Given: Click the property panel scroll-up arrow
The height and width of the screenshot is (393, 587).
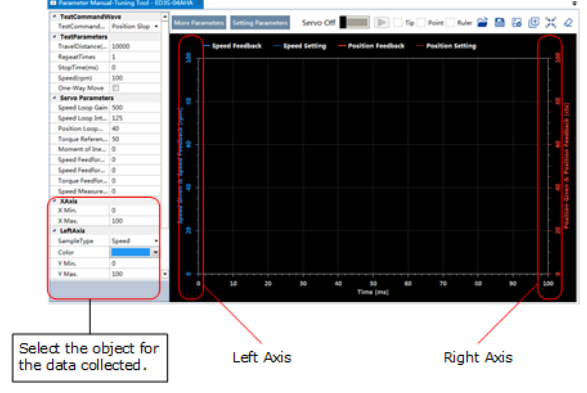Looking at the screenshot, I should pos(165,17).
